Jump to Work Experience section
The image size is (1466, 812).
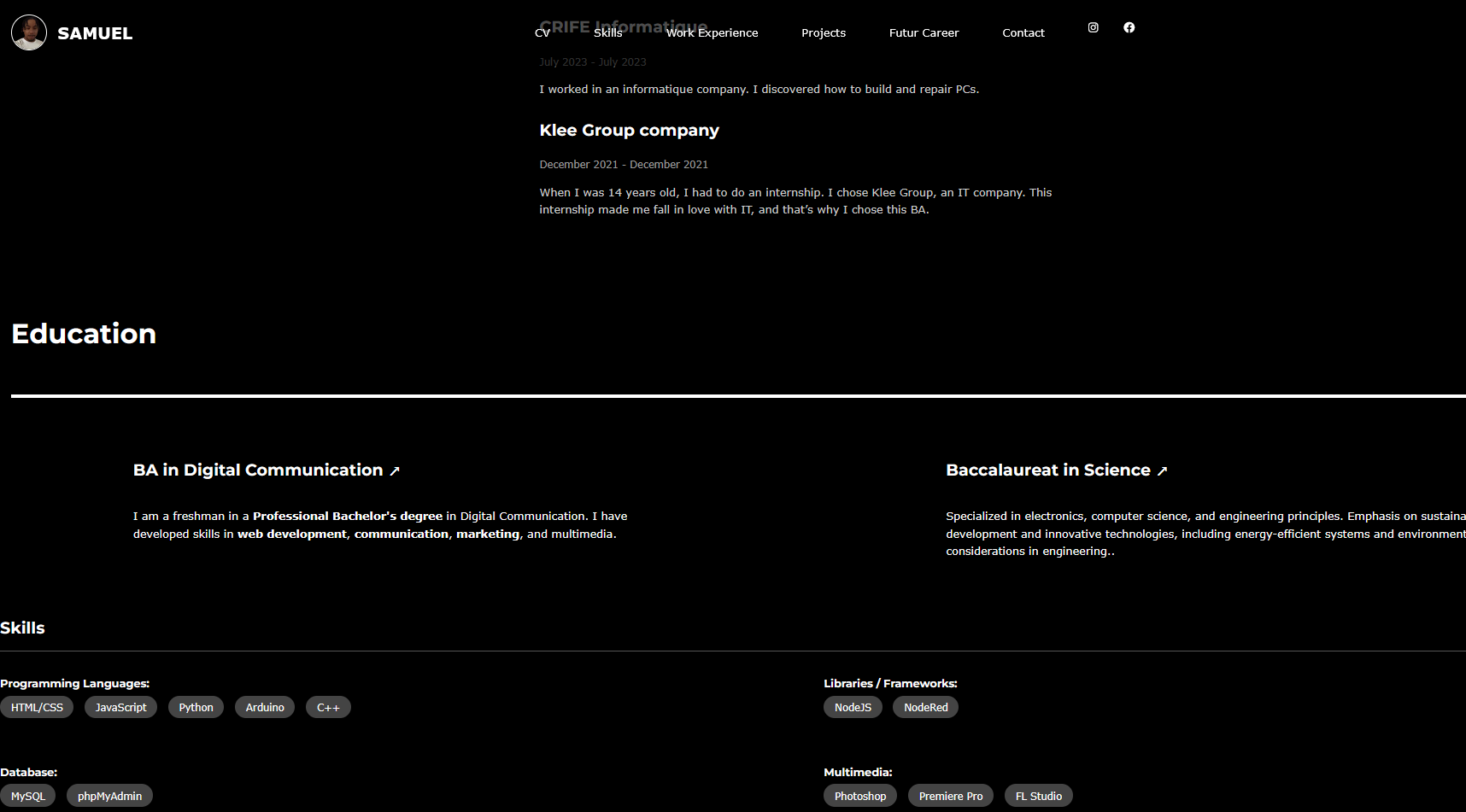coord(712,33)
